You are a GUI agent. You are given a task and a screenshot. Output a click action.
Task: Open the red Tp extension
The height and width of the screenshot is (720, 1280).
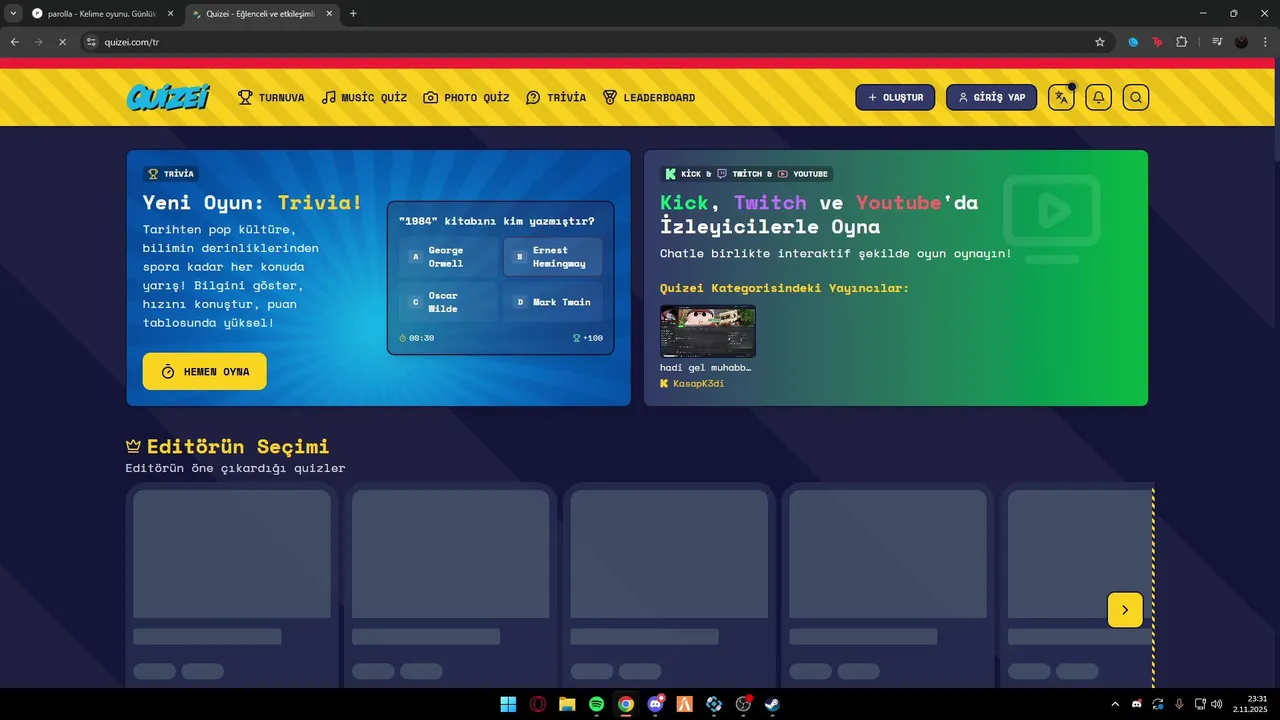click(x=1158, y=42)
